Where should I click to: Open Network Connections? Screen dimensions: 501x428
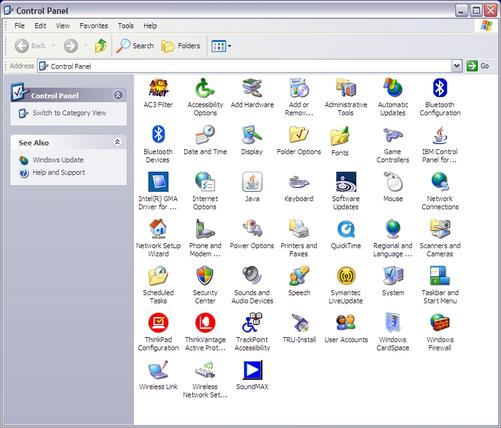coord(440,191)
